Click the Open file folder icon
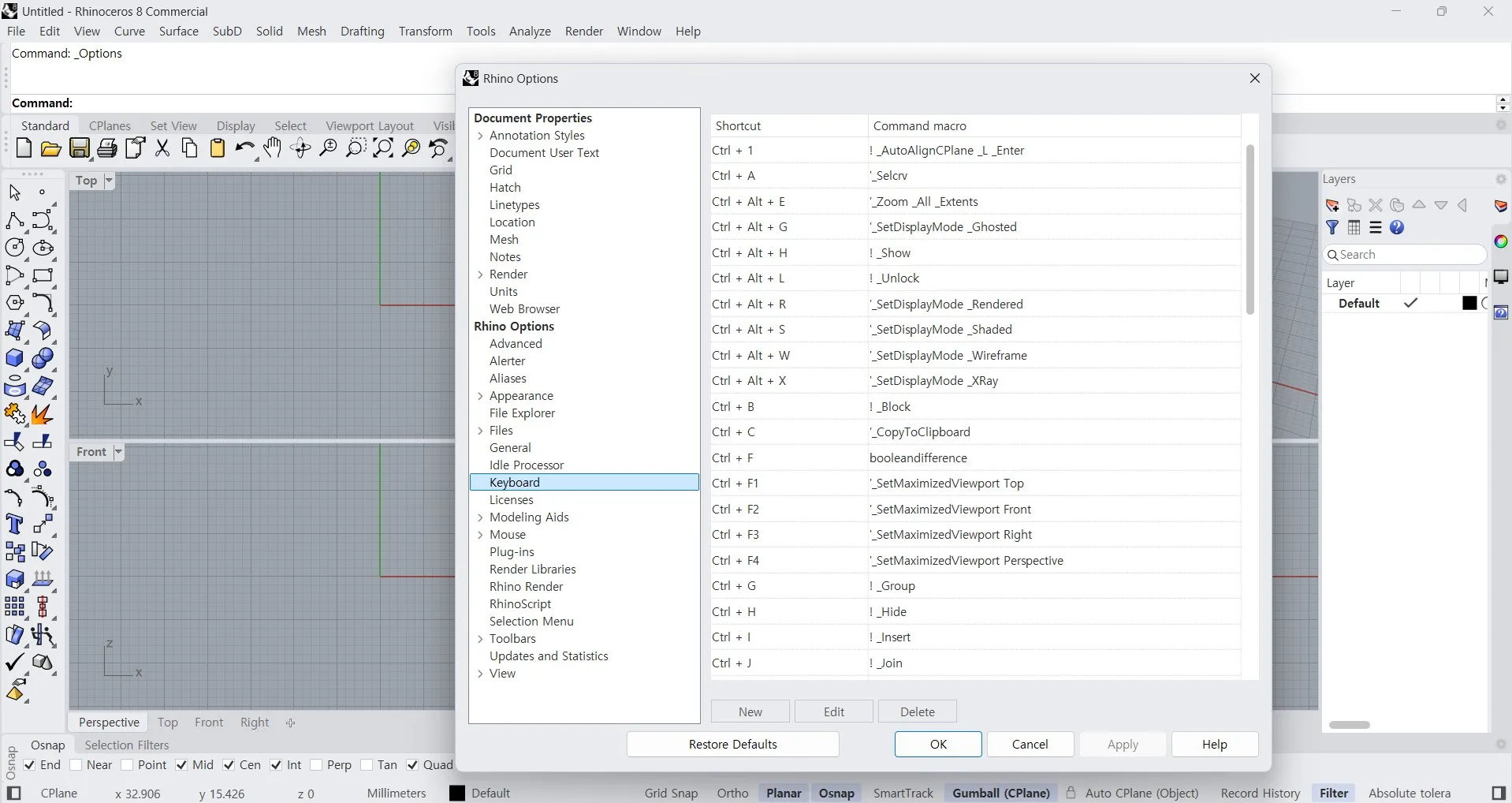 [x=51, y=148]
